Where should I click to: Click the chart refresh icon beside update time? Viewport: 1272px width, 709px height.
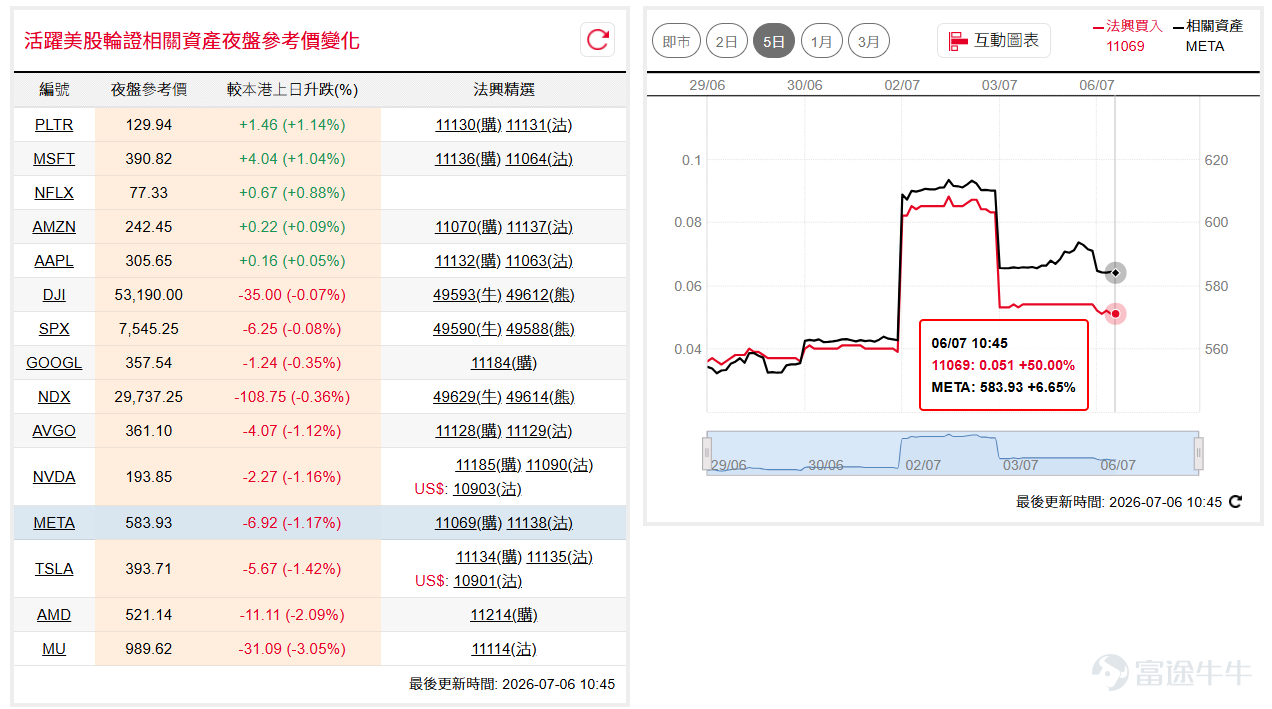1235,502
